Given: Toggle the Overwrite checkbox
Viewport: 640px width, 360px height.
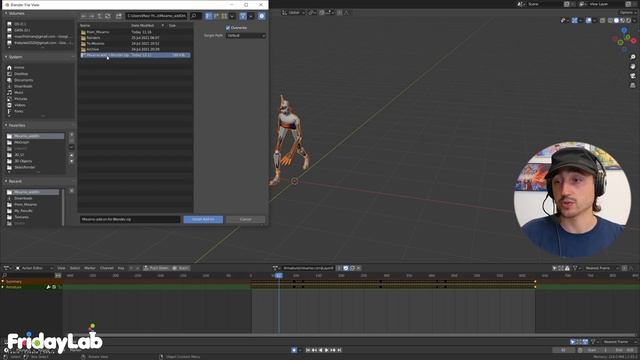Looking at the screenshot, I should coord(228,28).
